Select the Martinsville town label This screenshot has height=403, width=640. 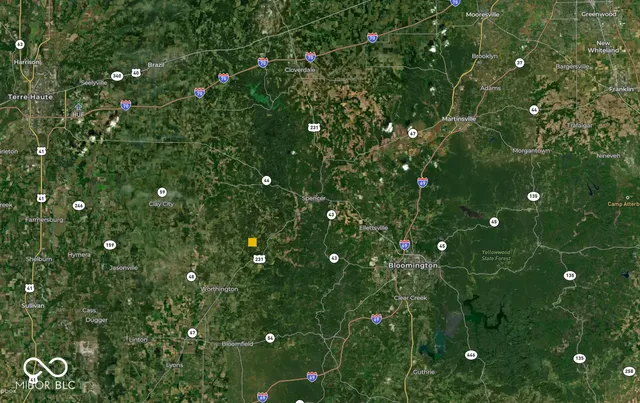tap(459, 119)
